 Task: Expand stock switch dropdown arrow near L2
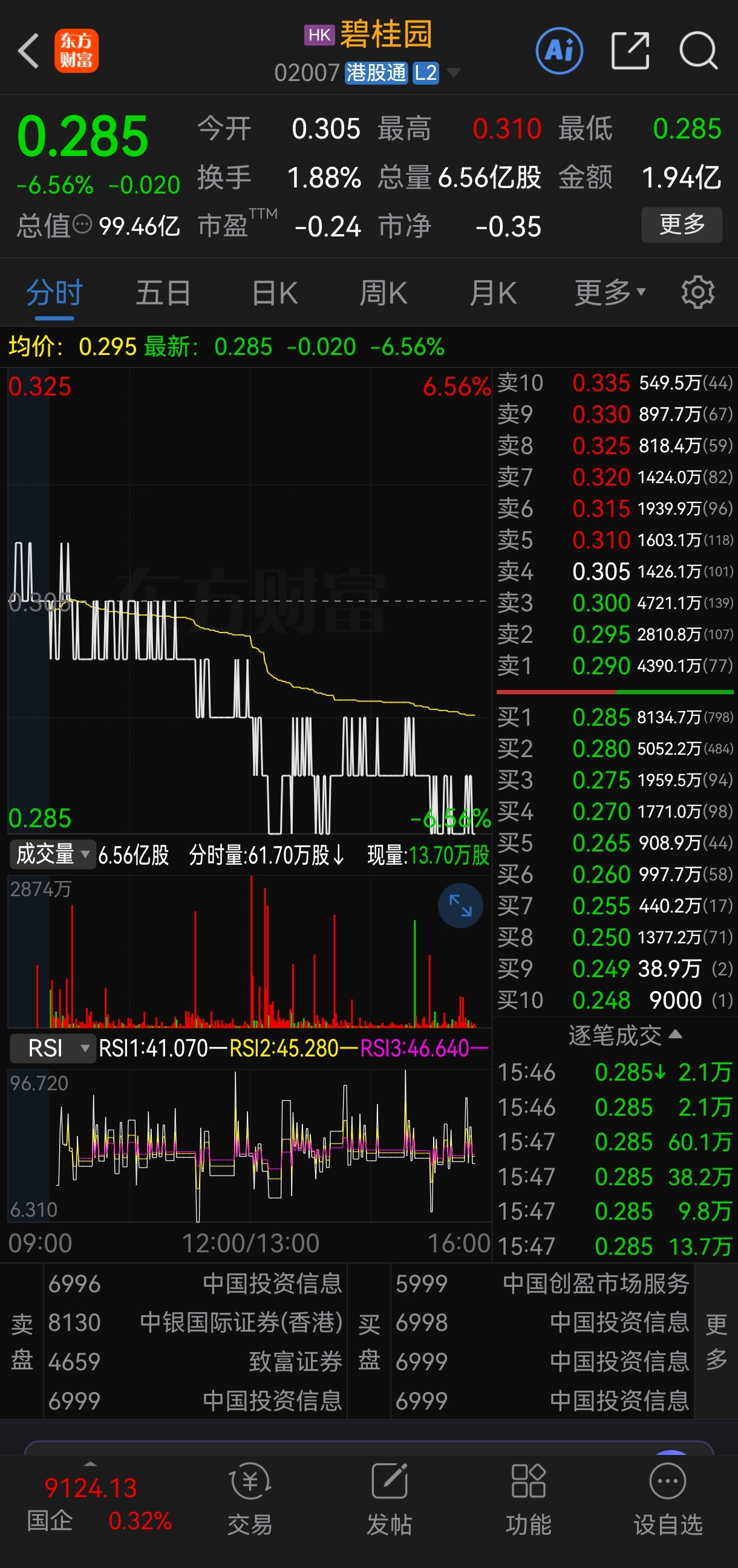(453, 73)
